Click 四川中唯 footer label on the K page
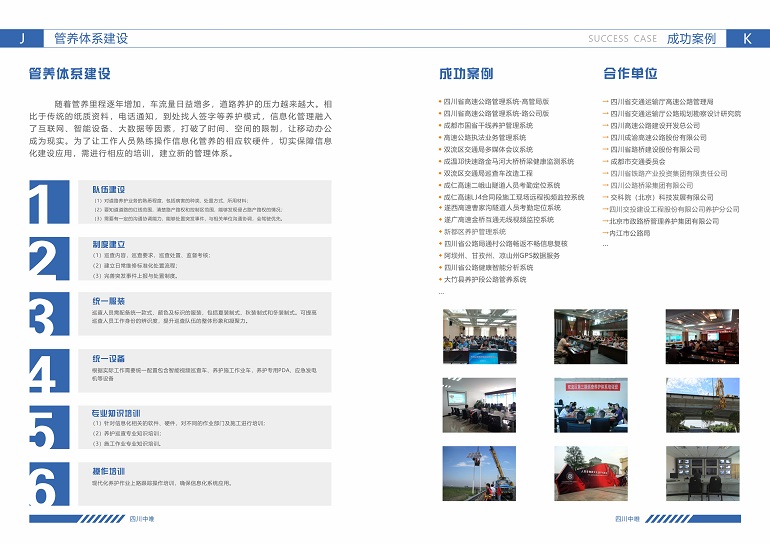The image size is (770, 544). click(x=627, y=518)
